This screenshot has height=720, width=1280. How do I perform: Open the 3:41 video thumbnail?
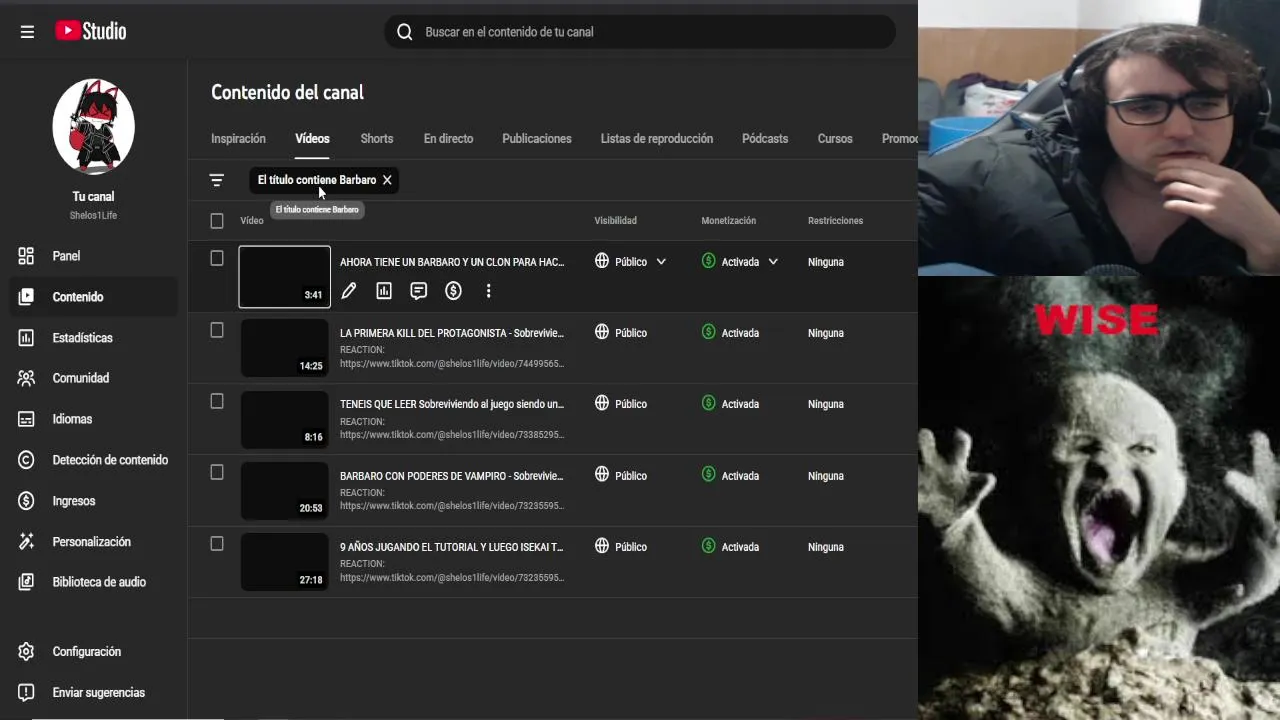coord(284,277)
